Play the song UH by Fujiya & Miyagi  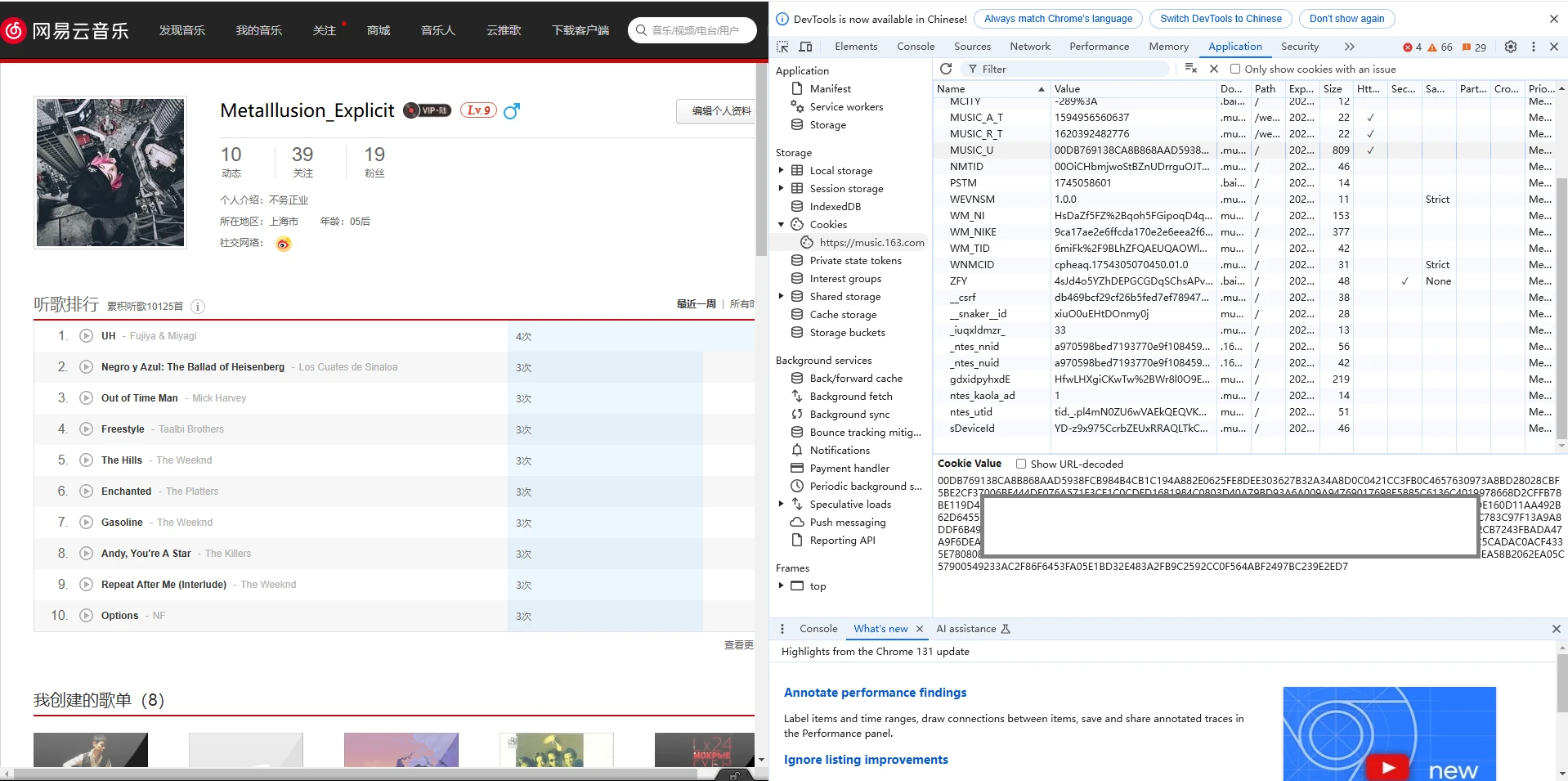click(86, 336)
